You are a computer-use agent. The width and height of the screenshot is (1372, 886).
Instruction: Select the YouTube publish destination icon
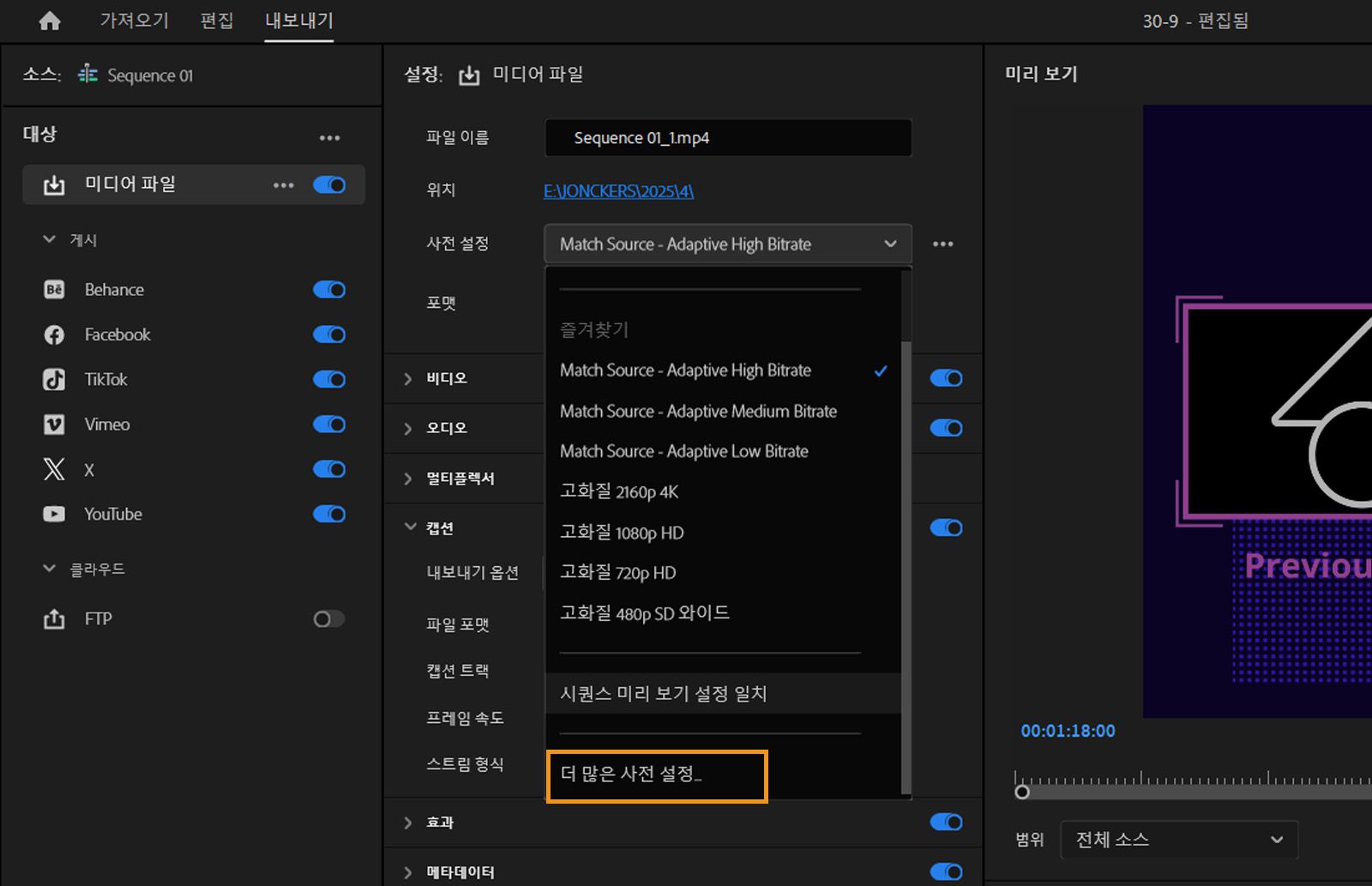pos(53,514)
